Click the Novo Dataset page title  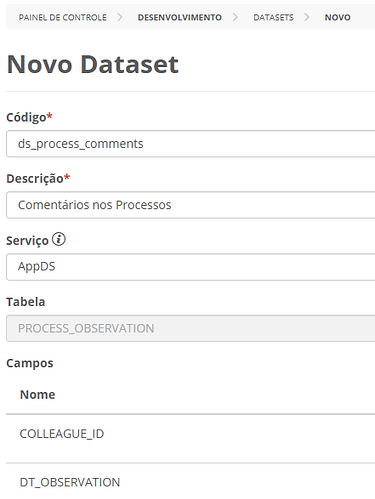click(93, 64)
